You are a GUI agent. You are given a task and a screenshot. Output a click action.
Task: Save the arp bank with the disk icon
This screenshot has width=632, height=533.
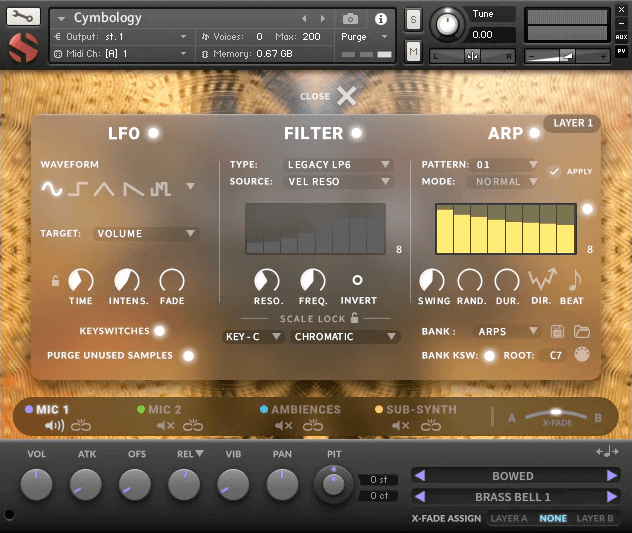coord(557,331)
